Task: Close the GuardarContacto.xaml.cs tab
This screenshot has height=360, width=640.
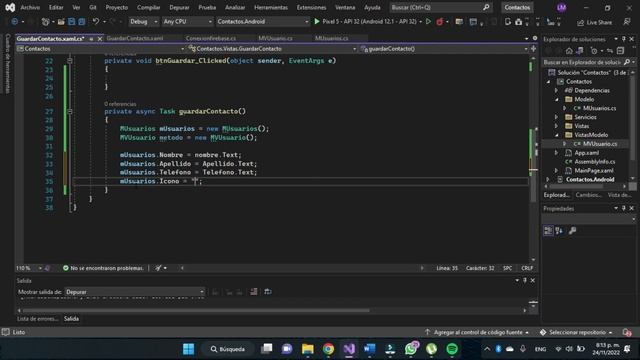Action: point(100,39)
